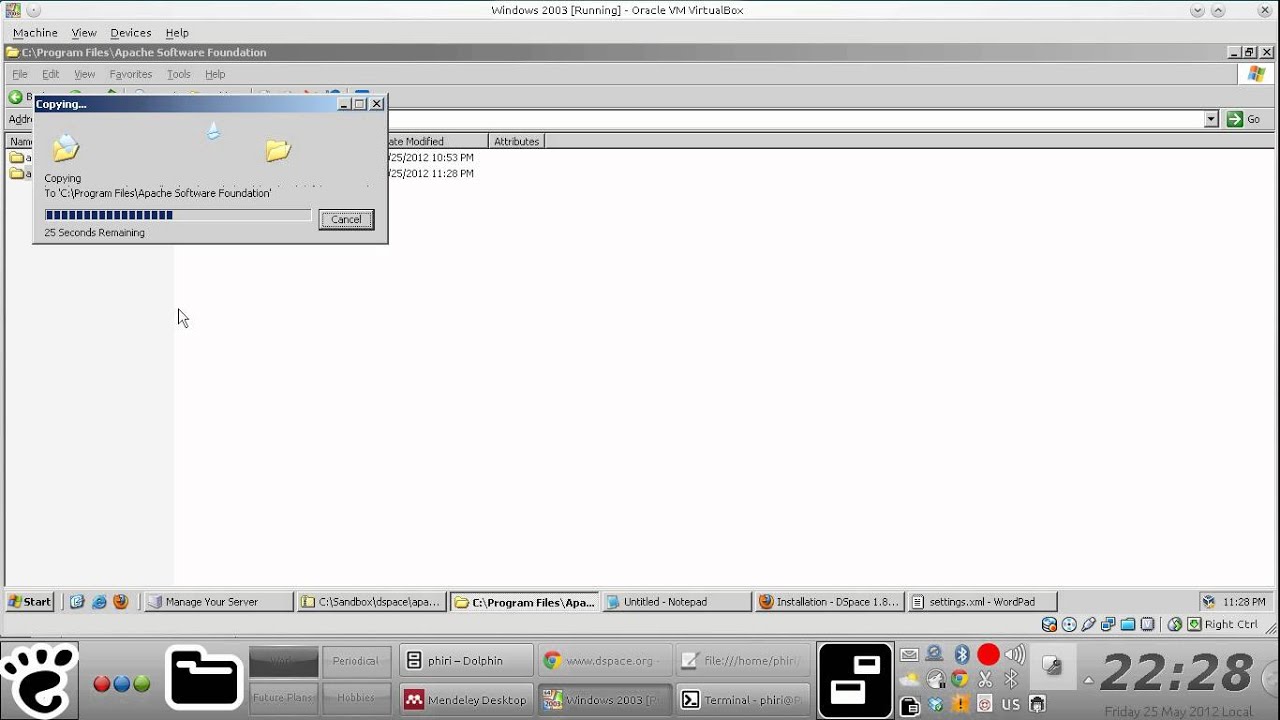The image size is (1280, 720).
Task: Click the green dot on the panel
Action: click(x=142, y=684)
